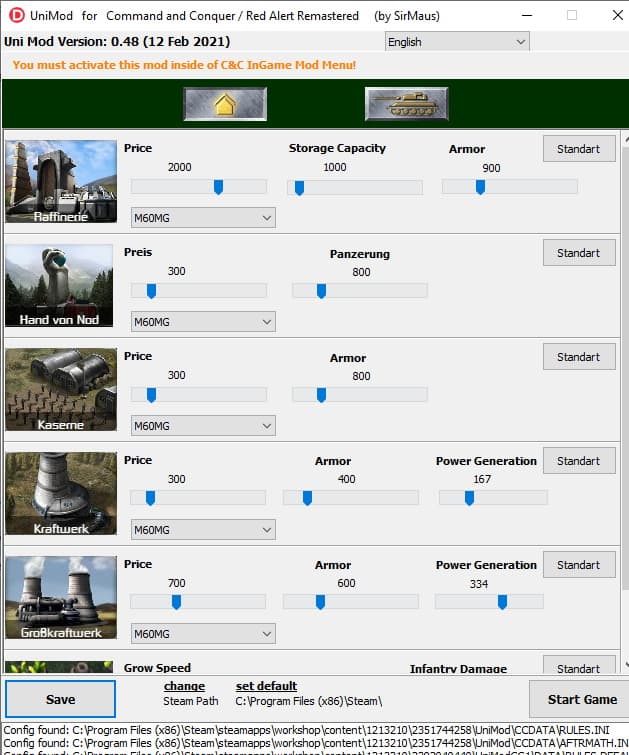This screenshot has height=755, width=629.
Task: Click the Hand von Nod Preis slider
Action: [199, 291]
